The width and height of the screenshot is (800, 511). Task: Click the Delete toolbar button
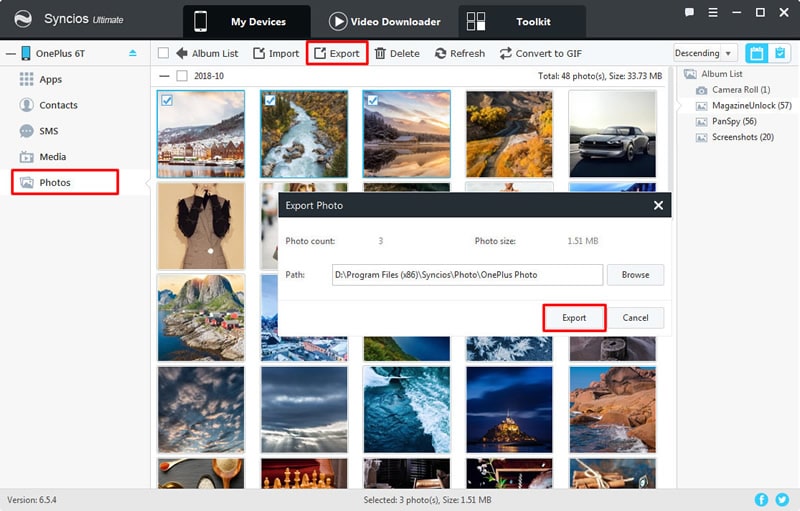coord(397,53)
